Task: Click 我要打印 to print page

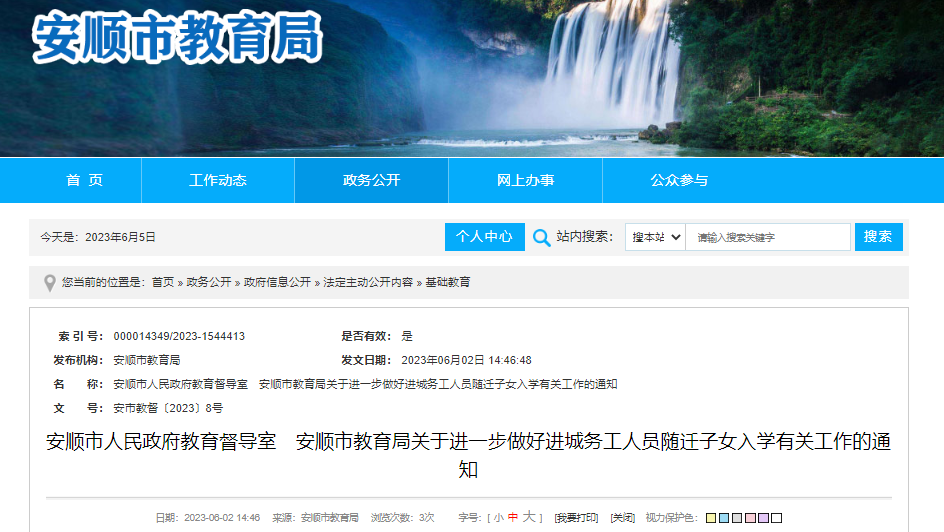Action: click(576, 518)
